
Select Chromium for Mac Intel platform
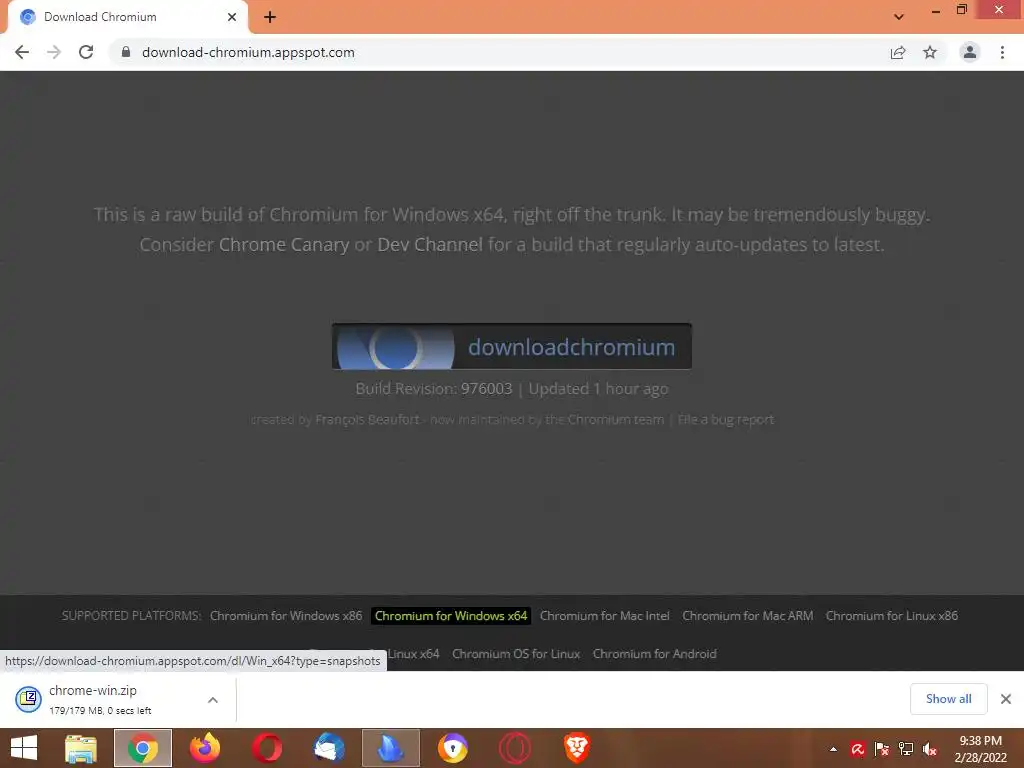pyautogui.click(x=605, y=616)
